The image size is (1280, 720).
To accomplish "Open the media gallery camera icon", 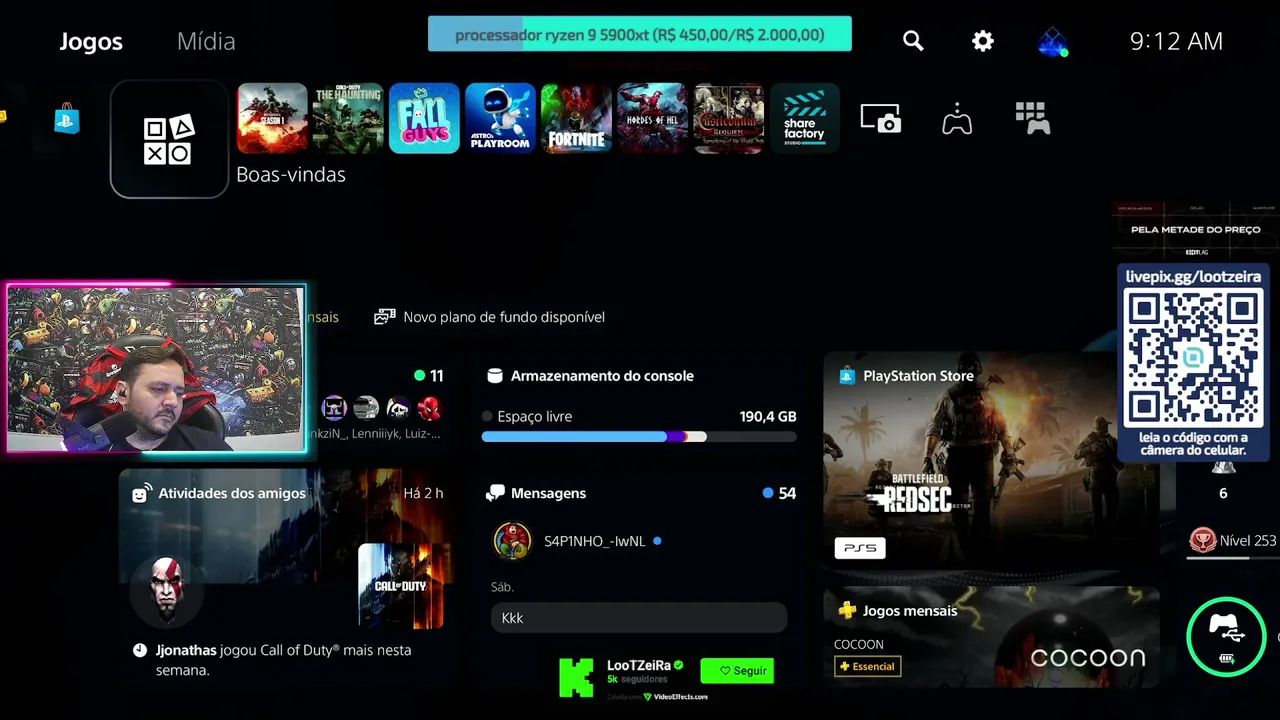I will pos(881,118).
